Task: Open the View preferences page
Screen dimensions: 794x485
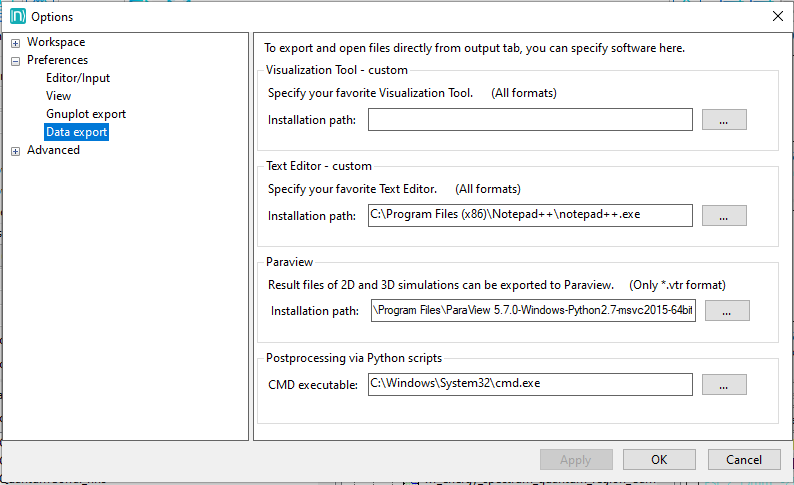Action: coord(58,96)
